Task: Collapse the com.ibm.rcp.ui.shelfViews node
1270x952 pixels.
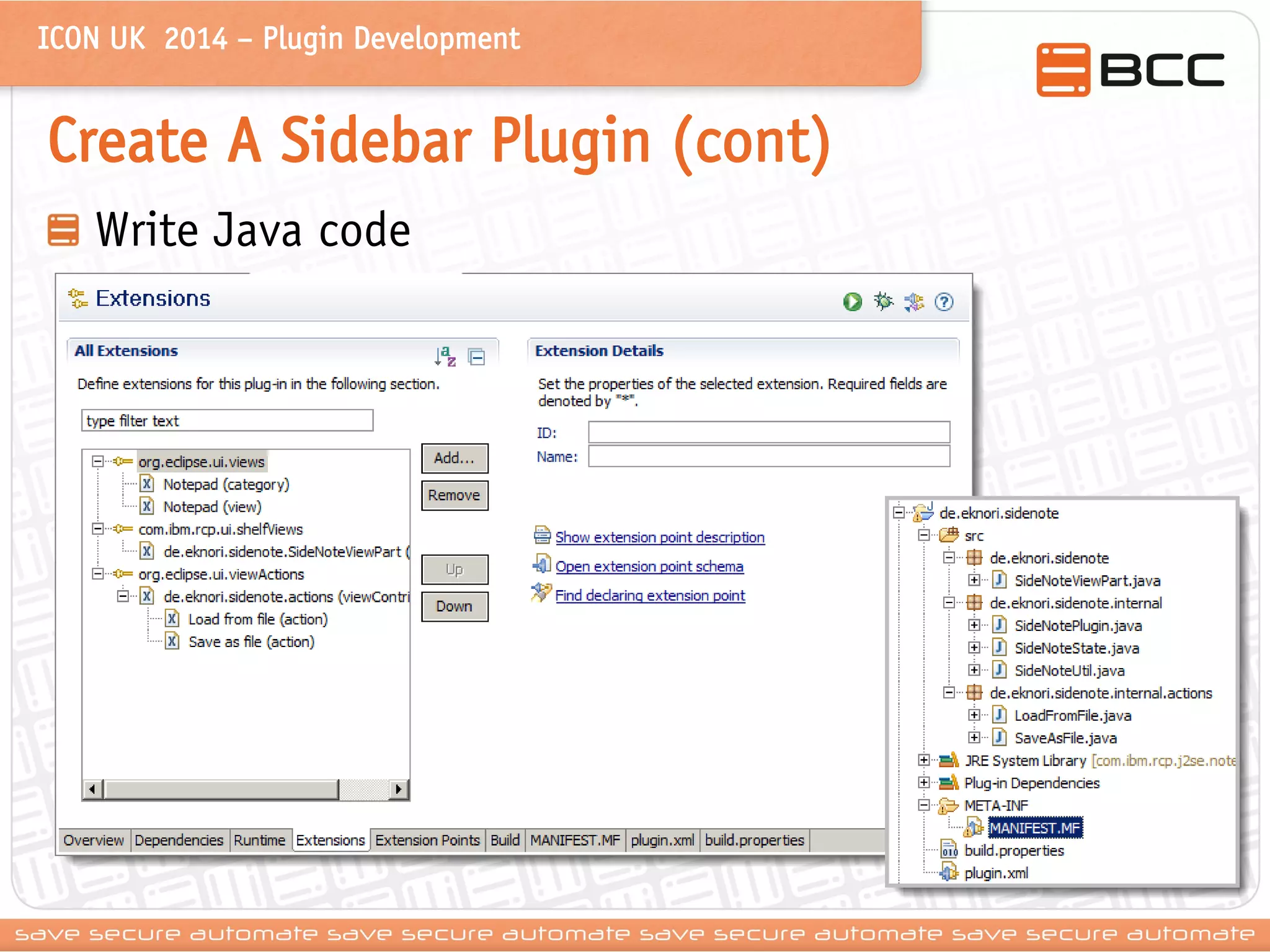Action: click(x=97, y=529)
